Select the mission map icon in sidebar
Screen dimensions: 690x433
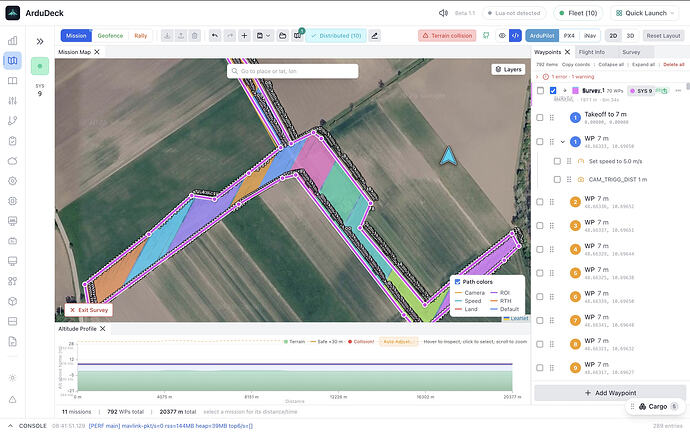pyautogui.click(x=12, y=61)
